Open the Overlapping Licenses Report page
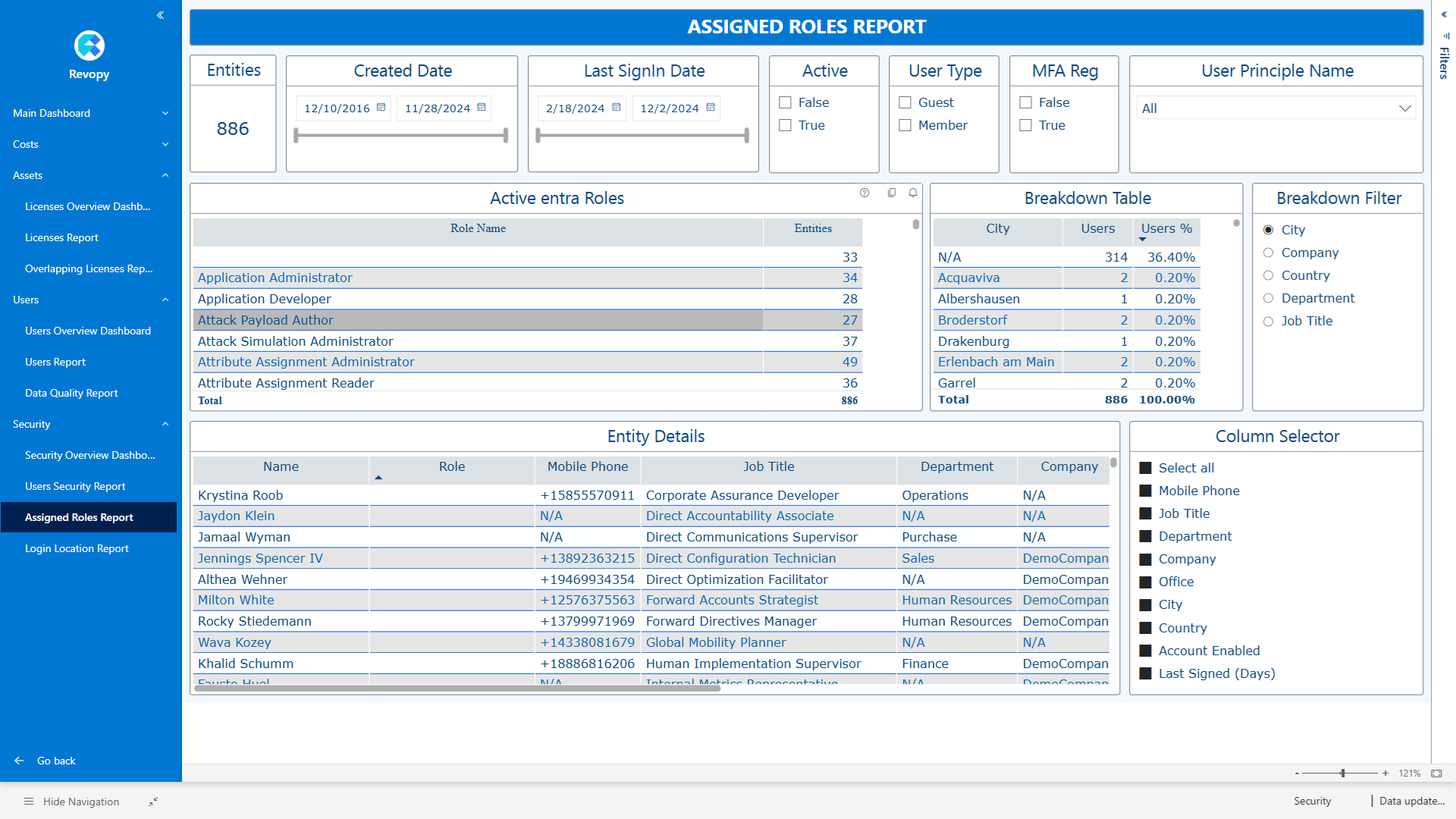Viewport: 1456px width, 819px height. 89,268
